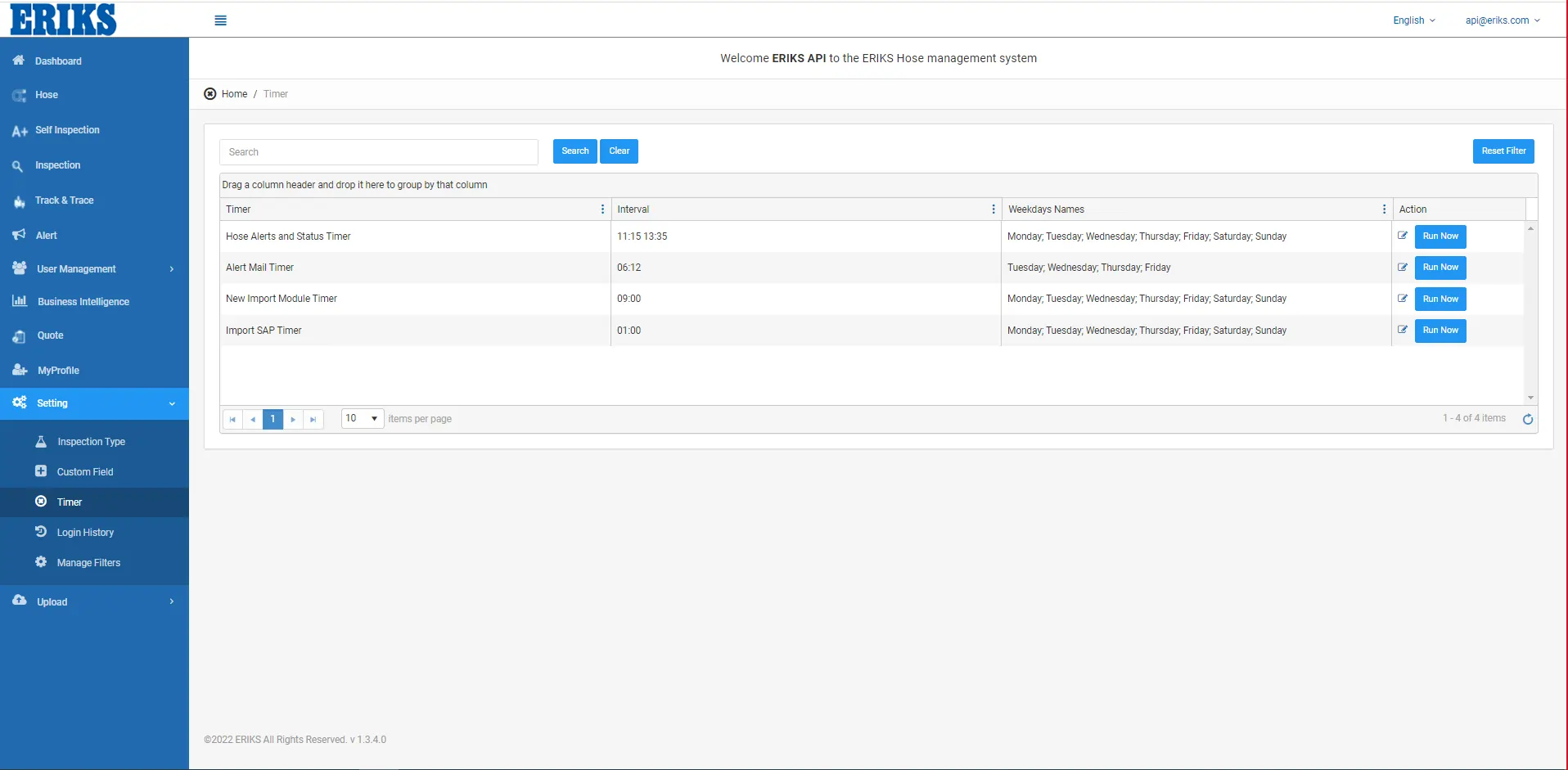
Task: Click the Upload cloud icon
Action: (20, 601)
